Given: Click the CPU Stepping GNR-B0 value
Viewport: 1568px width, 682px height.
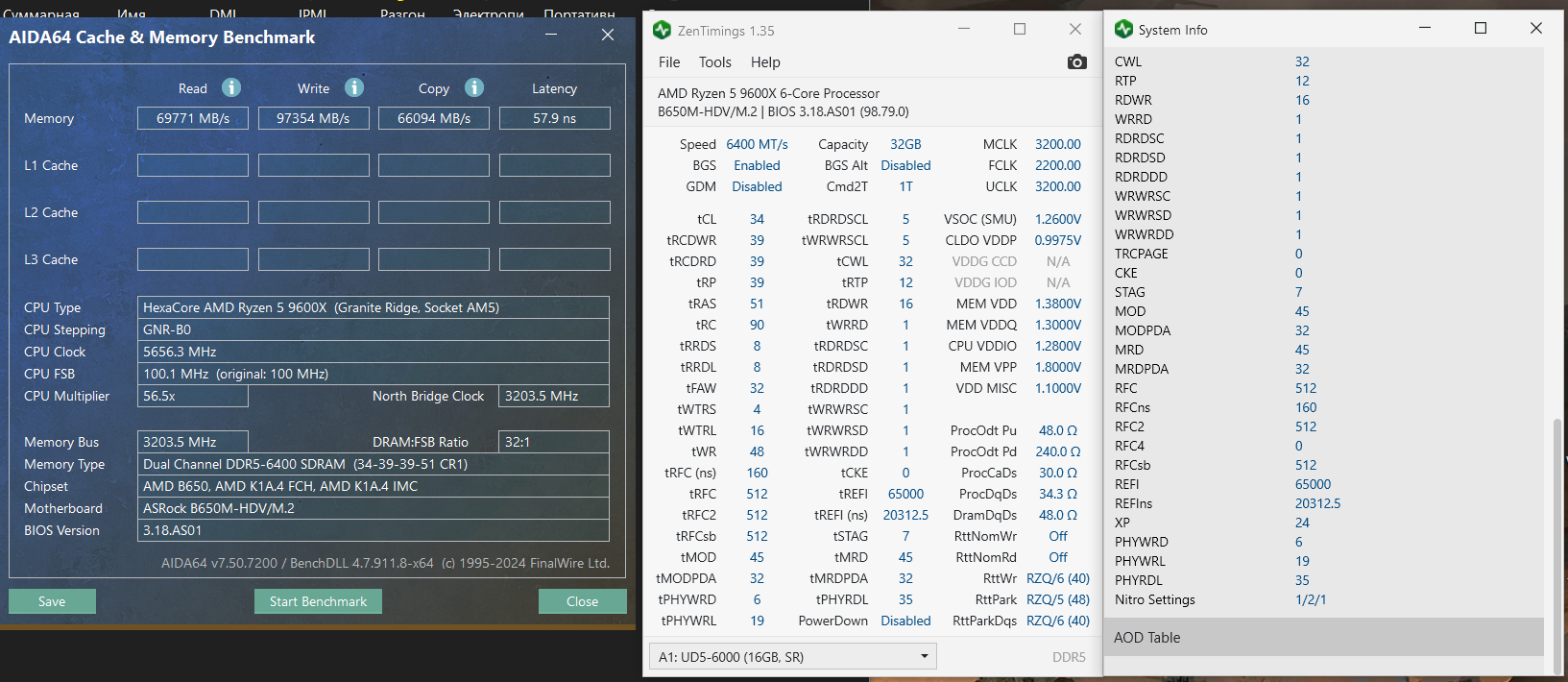Looking at the screenshot, I should tap(374, 329).
